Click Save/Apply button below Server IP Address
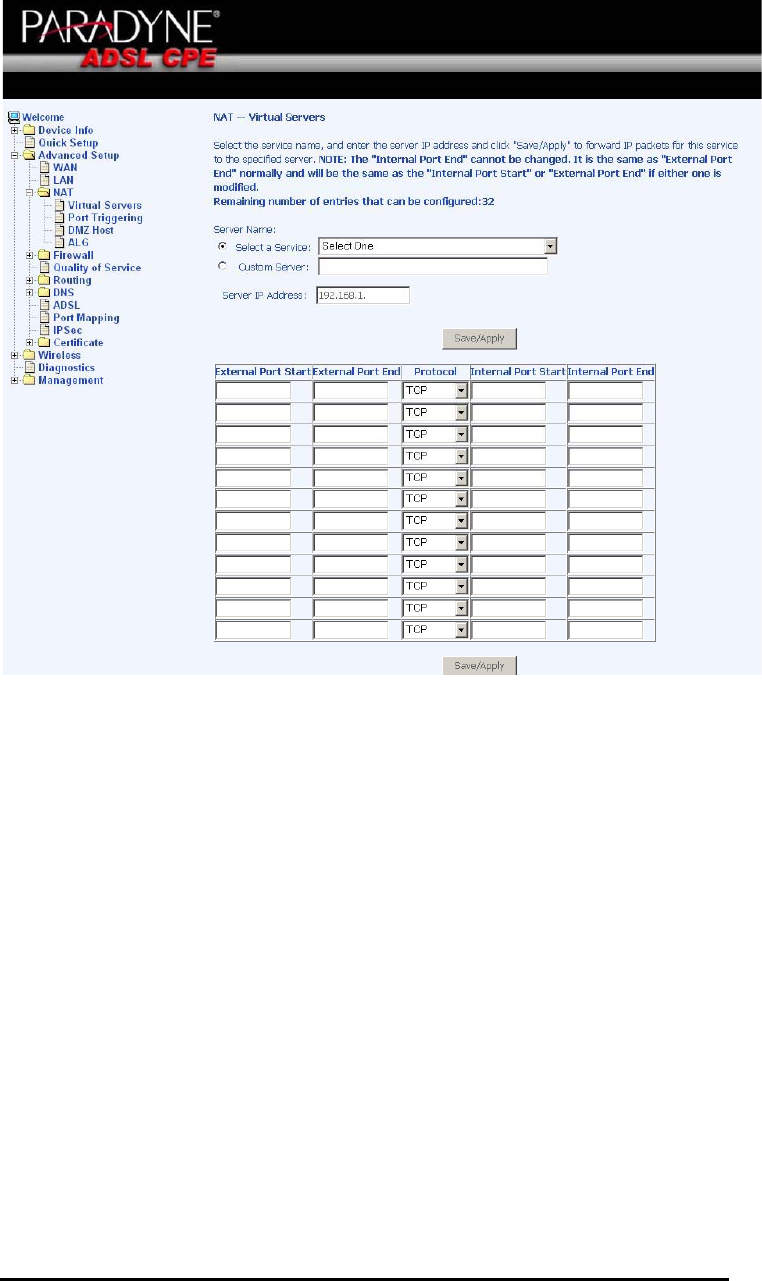Viewport: 762px width, 1281px height. (x=480, y=338)
